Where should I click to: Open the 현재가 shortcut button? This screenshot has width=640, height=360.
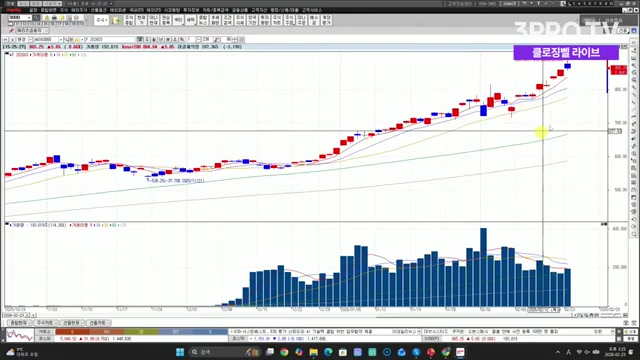point(141,20)
